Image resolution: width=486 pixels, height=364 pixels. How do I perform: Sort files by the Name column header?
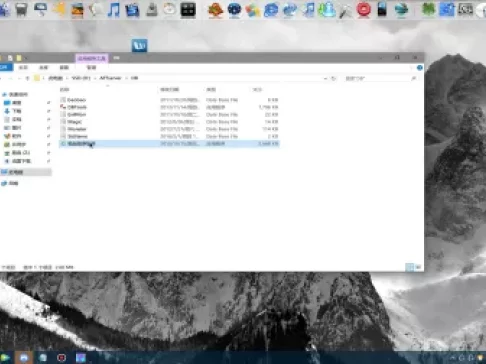(x=64, y=89)
